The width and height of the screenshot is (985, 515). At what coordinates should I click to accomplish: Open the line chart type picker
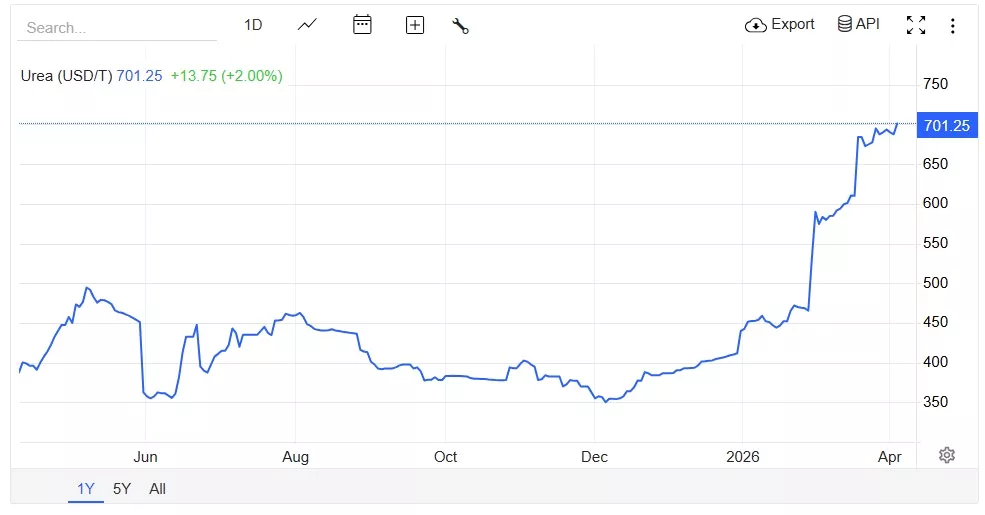pos(308,25)
